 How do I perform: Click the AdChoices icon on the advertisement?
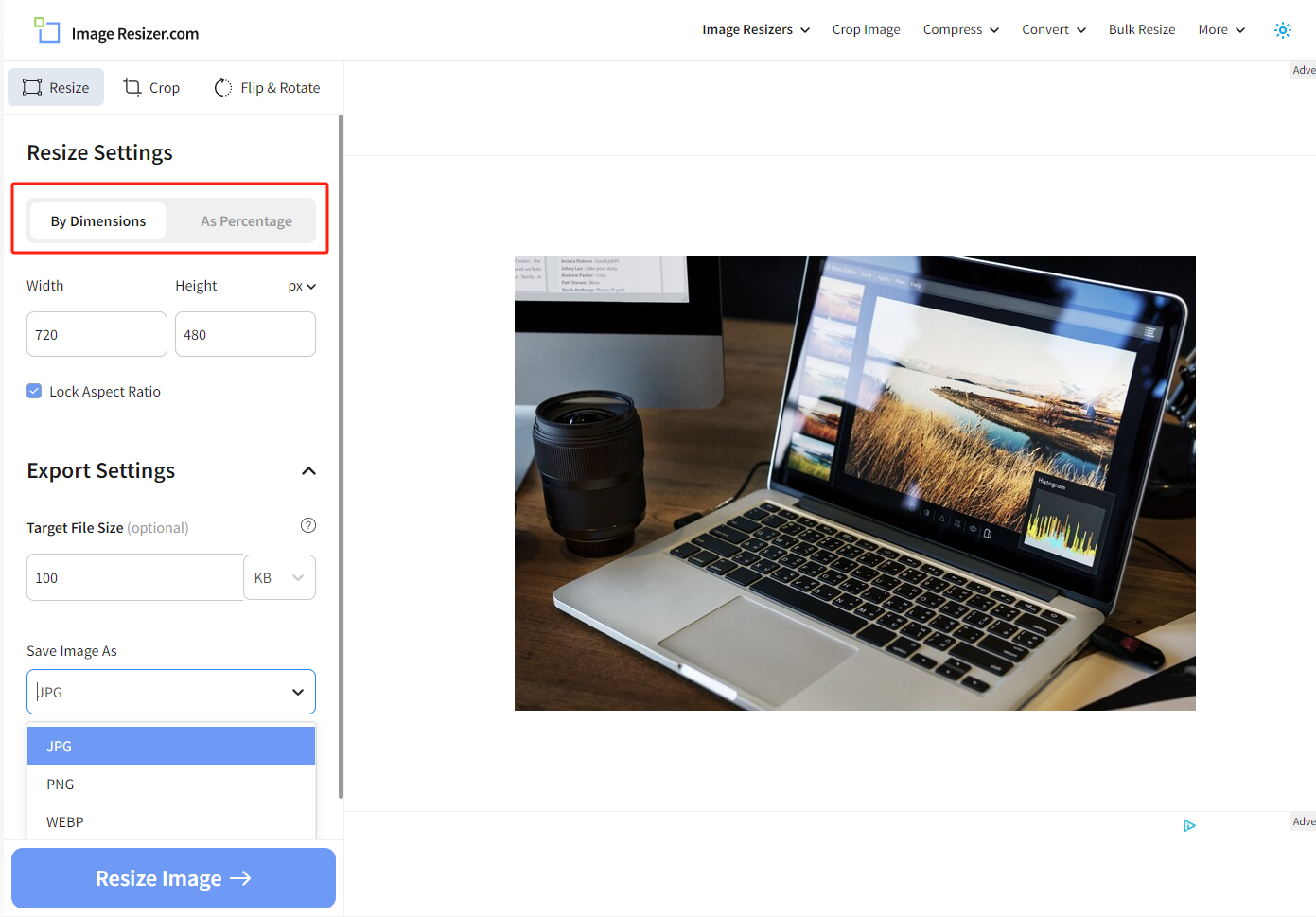[1189, 825]
